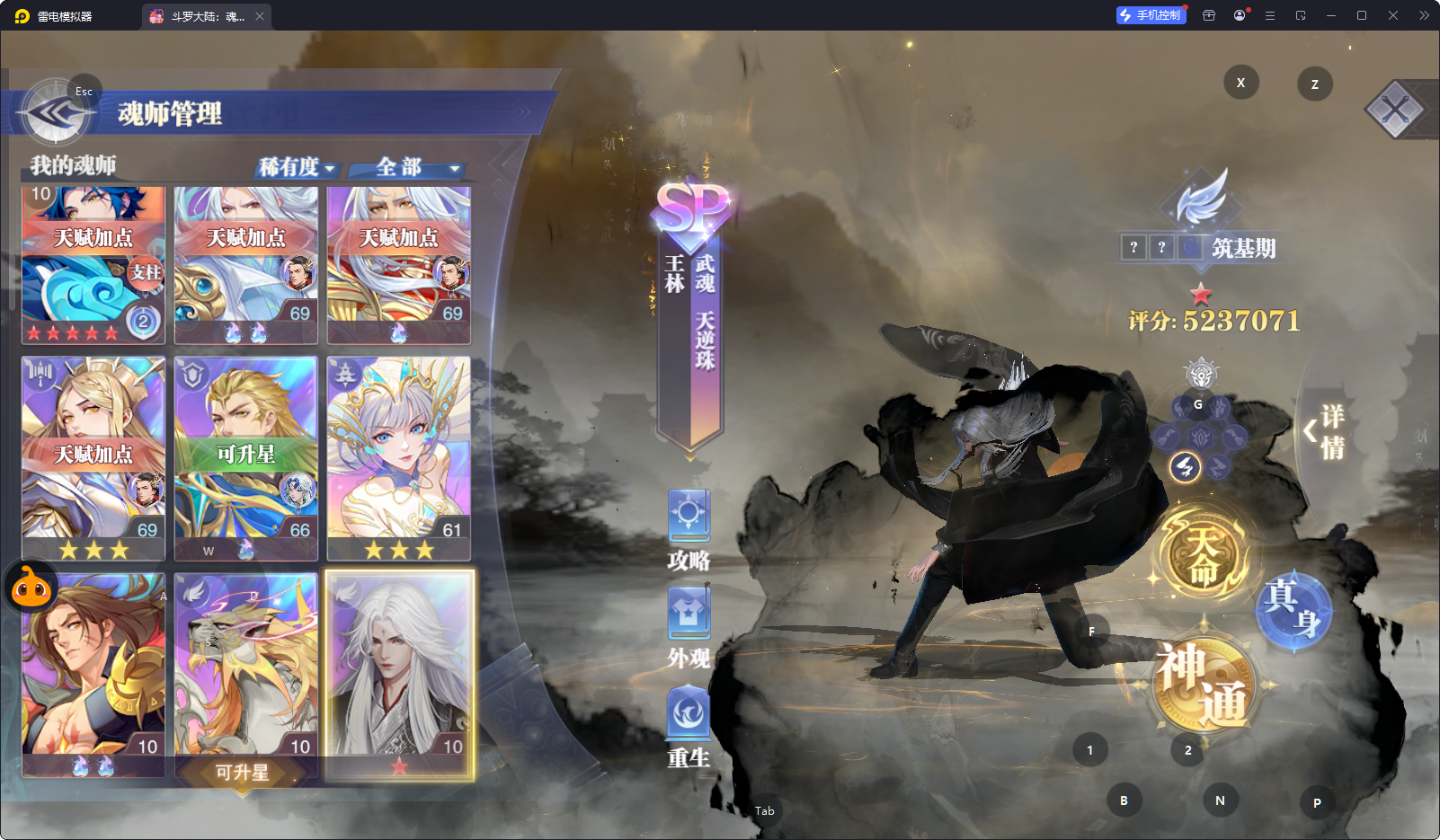The width and height of the screenshot is (1440, 840).
Task: Click the 王林 character name
Action: [675, 273]
